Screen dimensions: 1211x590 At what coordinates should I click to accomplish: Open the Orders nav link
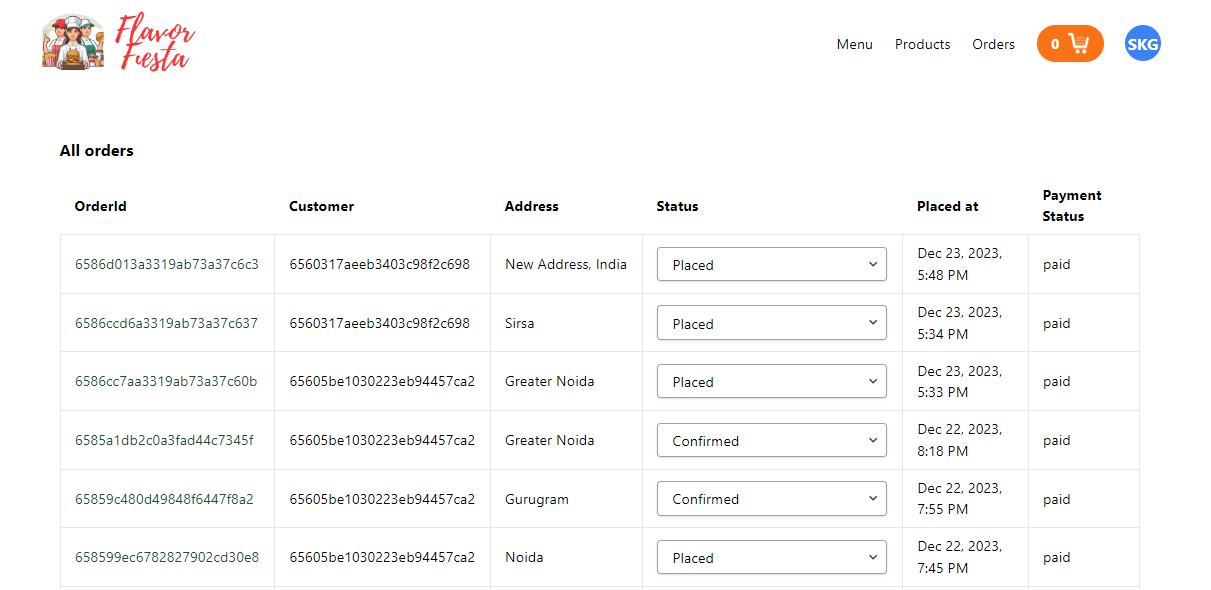993,44
